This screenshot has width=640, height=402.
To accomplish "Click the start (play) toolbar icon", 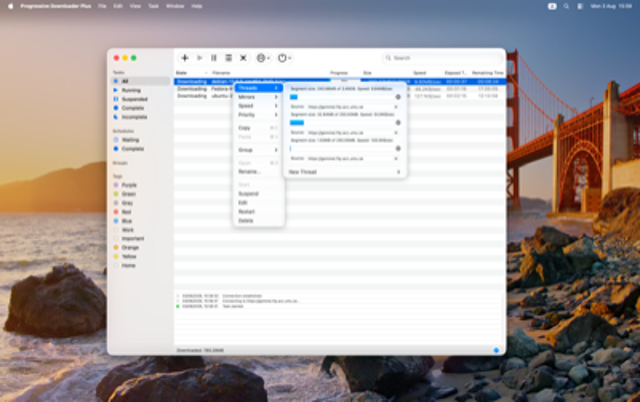I will (x=200, y=58).
